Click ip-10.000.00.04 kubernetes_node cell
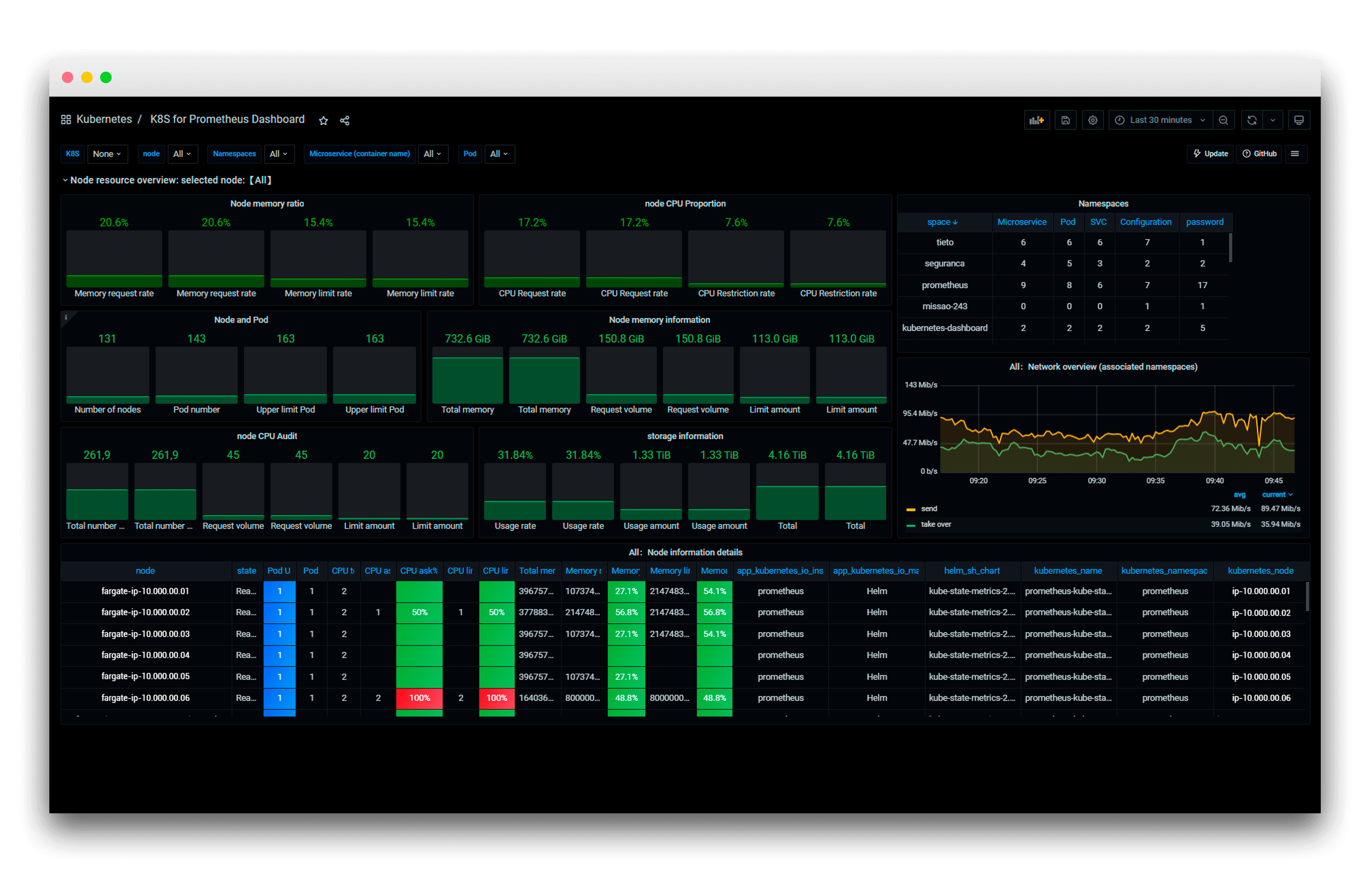Screen dimensions: 1372x874 point(1260,655)
